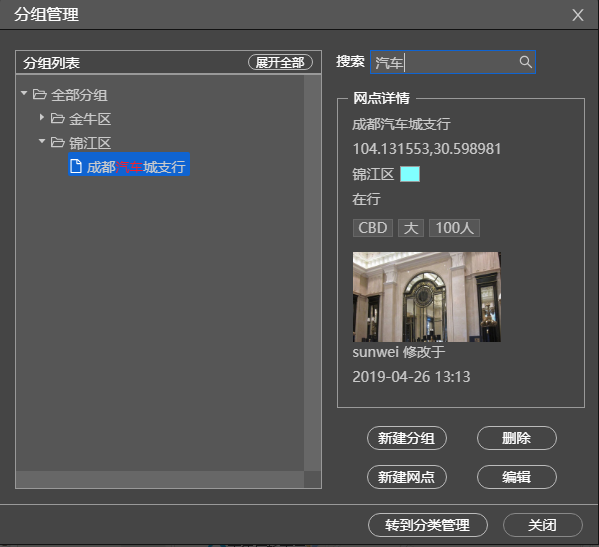Click the document icon beside 成都汽车城支行

pyautogui.click(x=76, y=166)
